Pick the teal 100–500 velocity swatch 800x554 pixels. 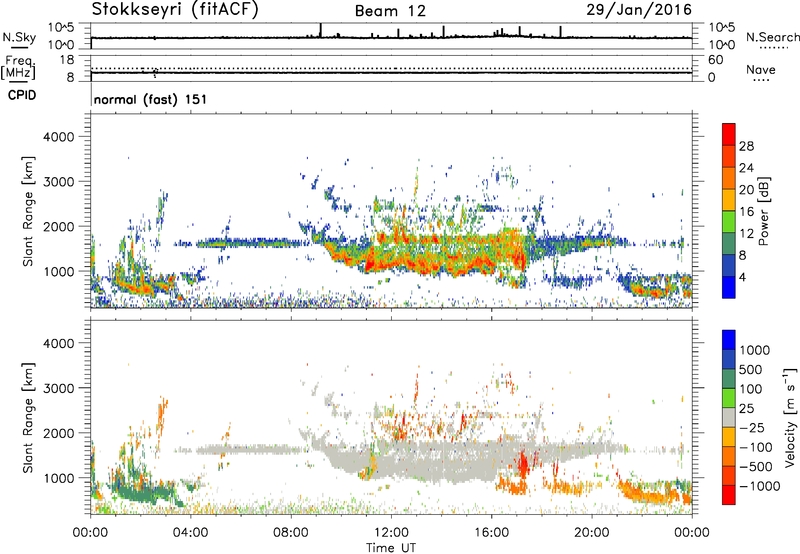(729, 379)
